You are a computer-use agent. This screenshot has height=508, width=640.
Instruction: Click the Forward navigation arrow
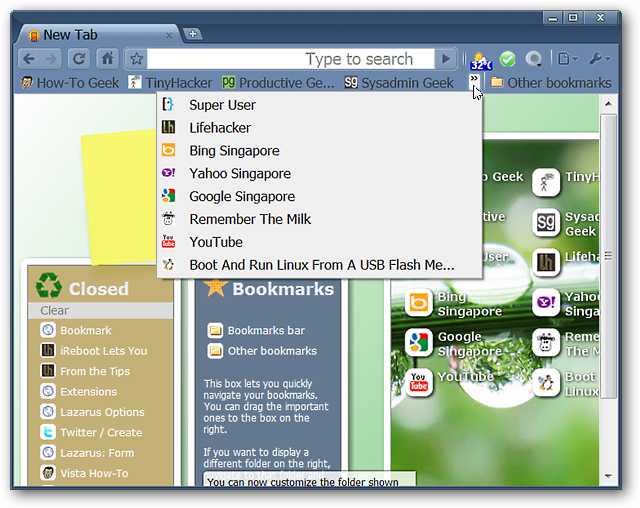tap(50, 59)
